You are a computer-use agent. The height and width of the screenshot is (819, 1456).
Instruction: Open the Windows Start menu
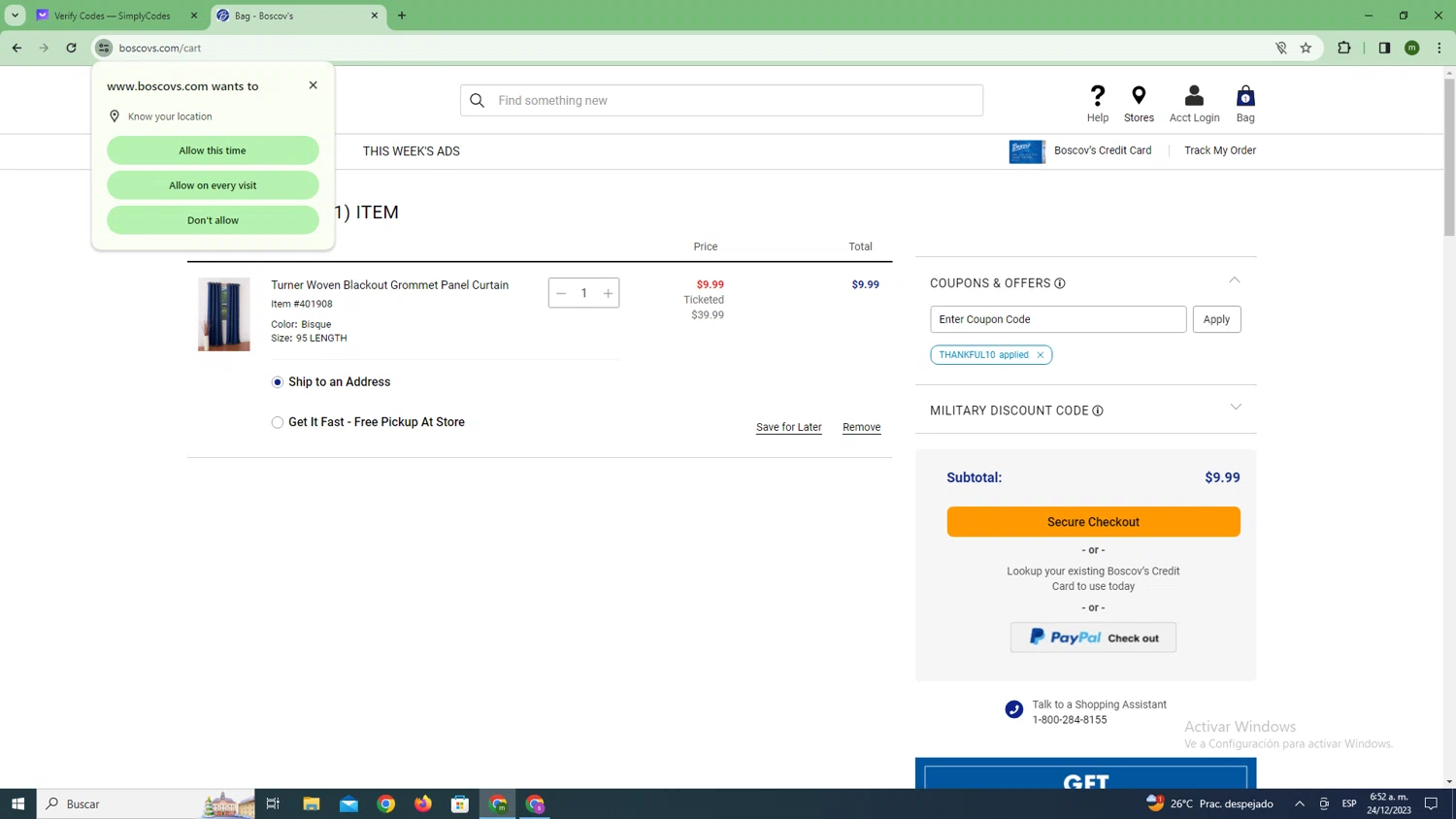17,803
